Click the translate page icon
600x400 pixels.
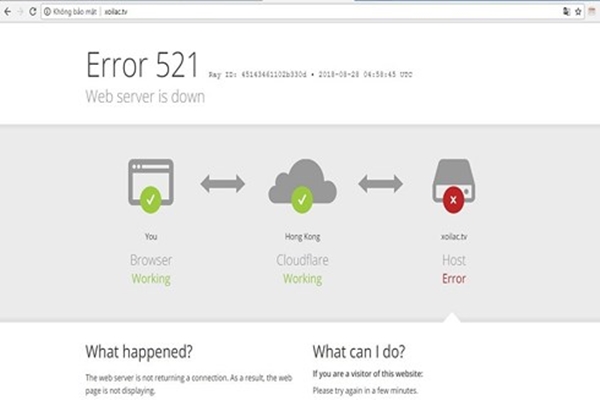pyautogui.click(x=567, y=11)
